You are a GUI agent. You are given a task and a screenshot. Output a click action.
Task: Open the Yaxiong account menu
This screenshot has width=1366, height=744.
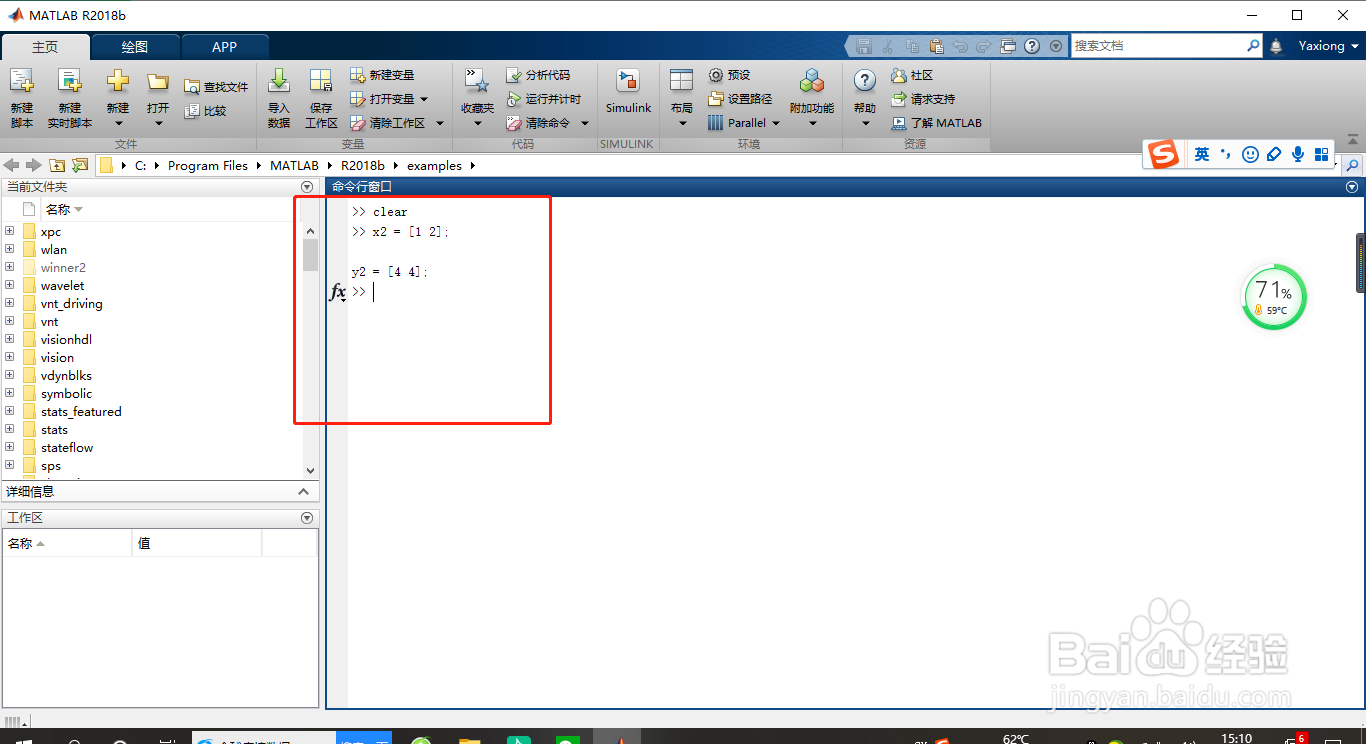(1329, 46)
